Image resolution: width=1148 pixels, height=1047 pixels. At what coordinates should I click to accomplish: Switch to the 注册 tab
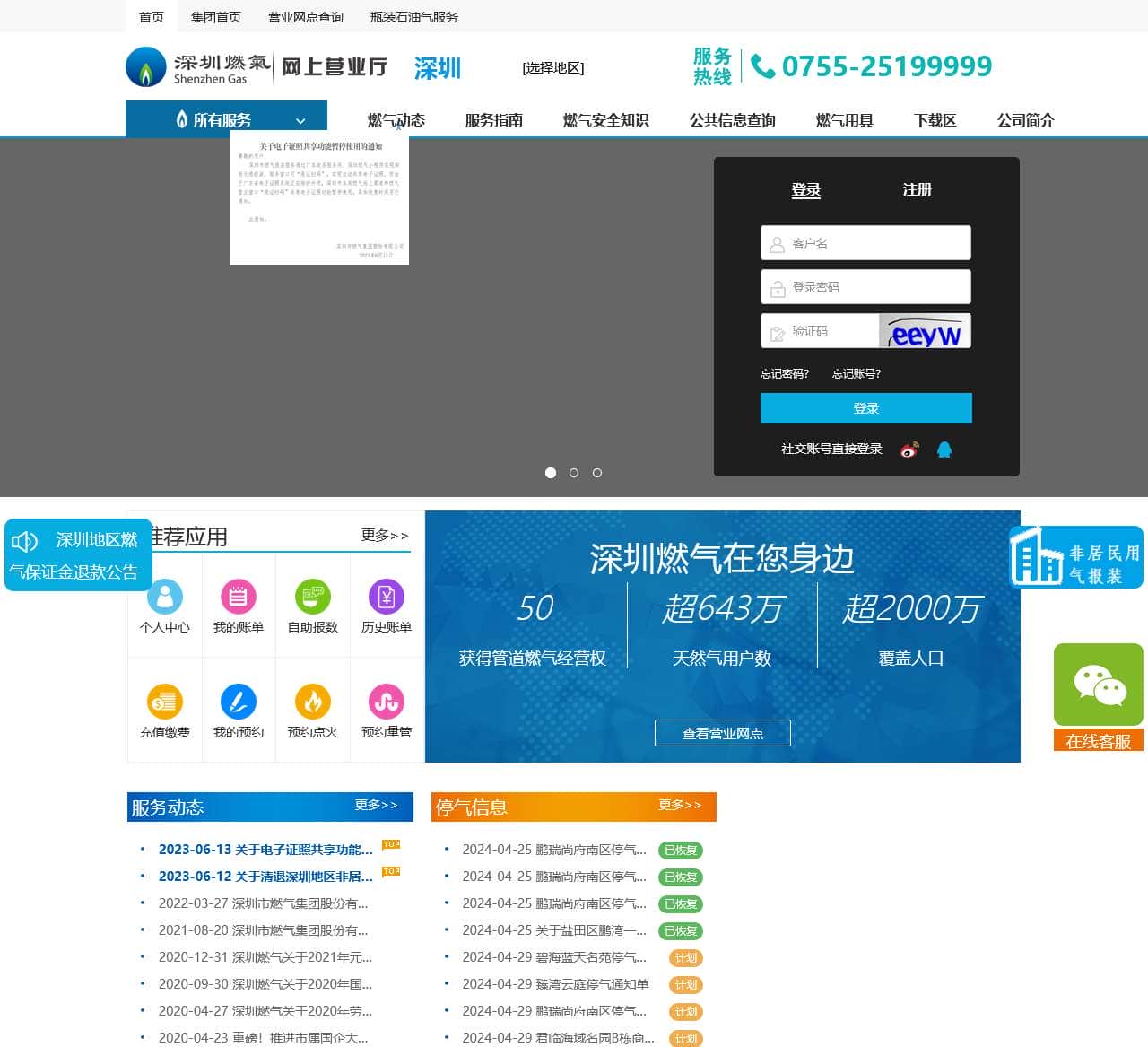(918, 190)
